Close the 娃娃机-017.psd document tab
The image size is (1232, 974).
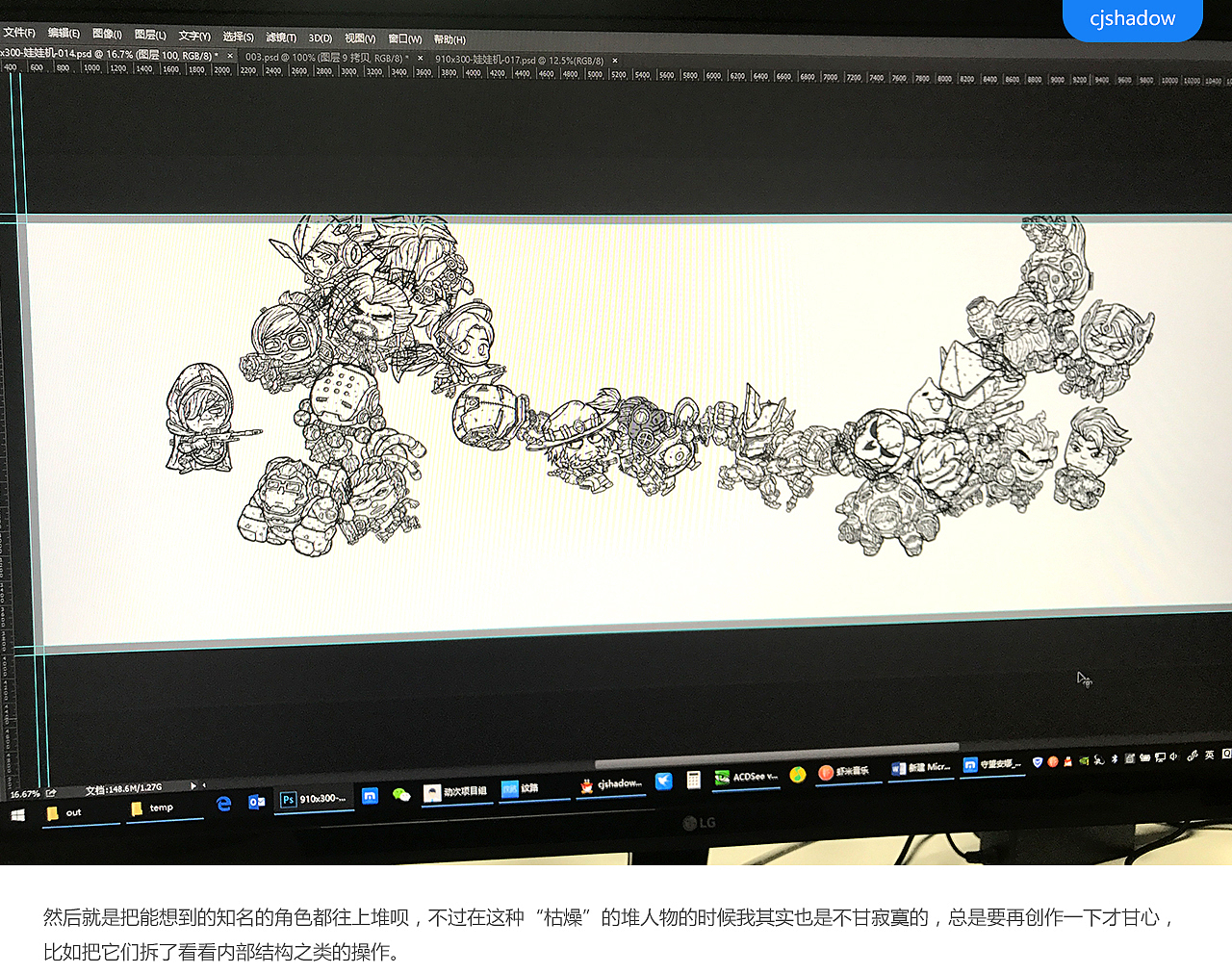pos(615,61)
